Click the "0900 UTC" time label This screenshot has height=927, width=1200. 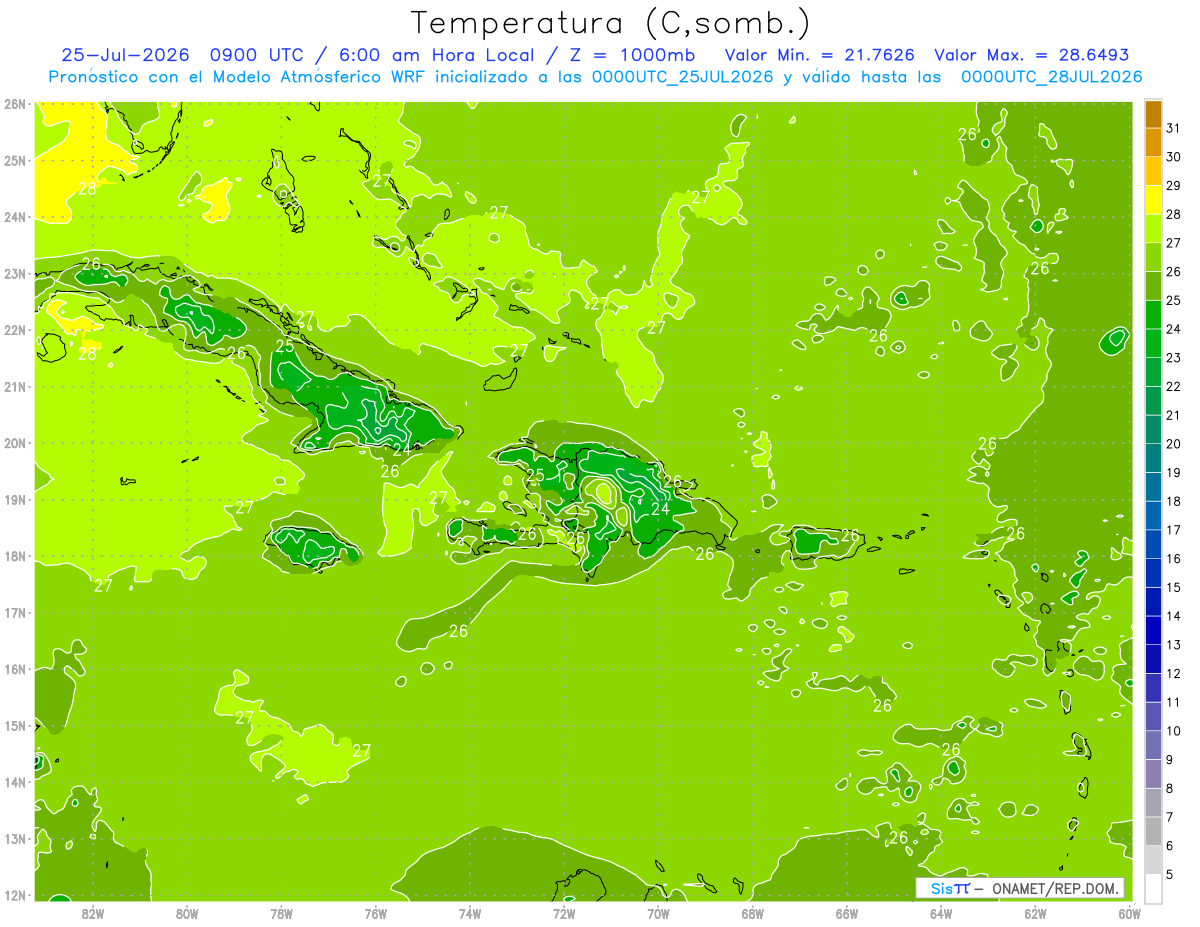pos(260,55)
